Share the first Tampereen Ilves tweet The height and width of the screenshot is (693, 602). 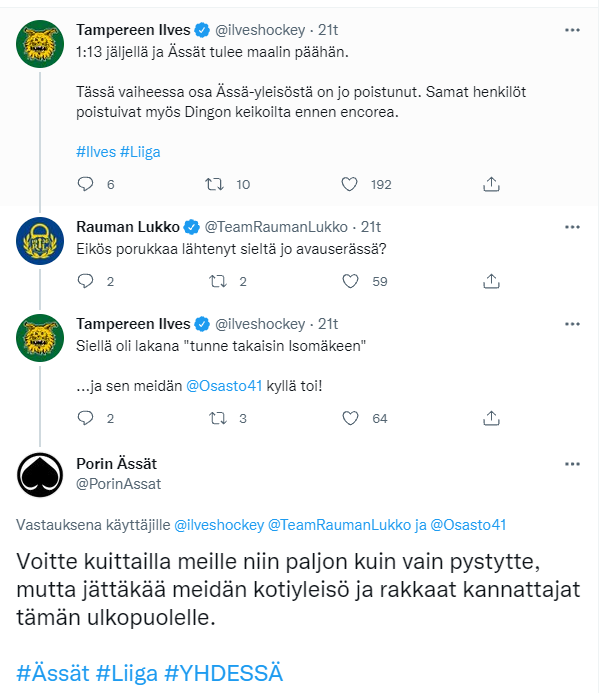coord(491,184)
